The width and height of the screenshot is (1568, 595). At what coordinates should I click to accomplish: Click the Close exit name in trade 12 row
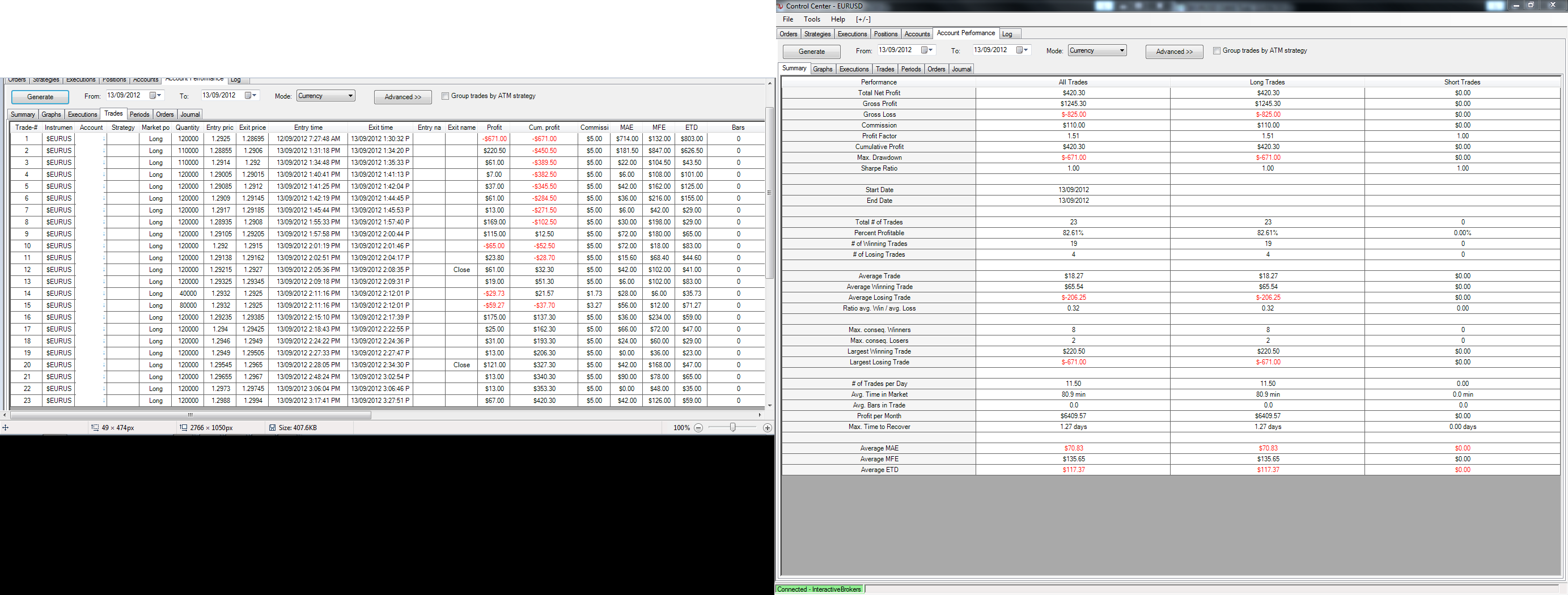[461, 270]
